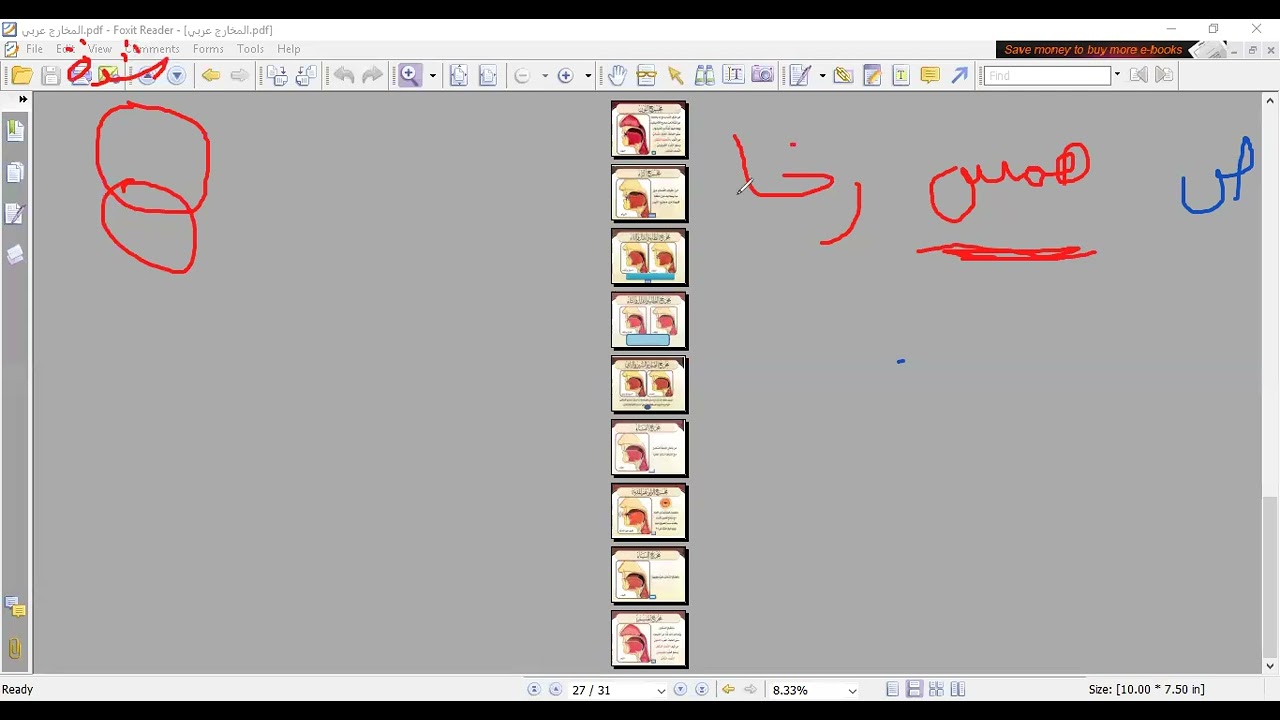Viewport: 1280px width, 720px height.
Task: Select the Hand tool
Action: (x=617, y=76)
